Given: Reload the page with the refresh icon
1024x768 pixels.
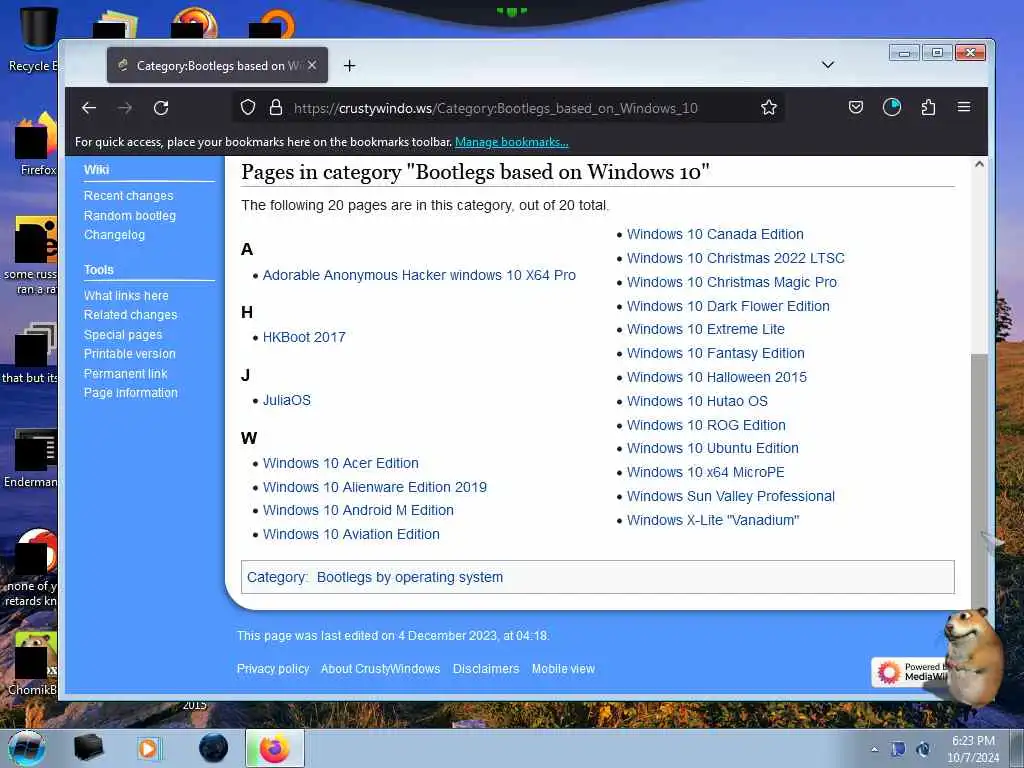Looking at the screenshot, I should click(x=161, y=108).
